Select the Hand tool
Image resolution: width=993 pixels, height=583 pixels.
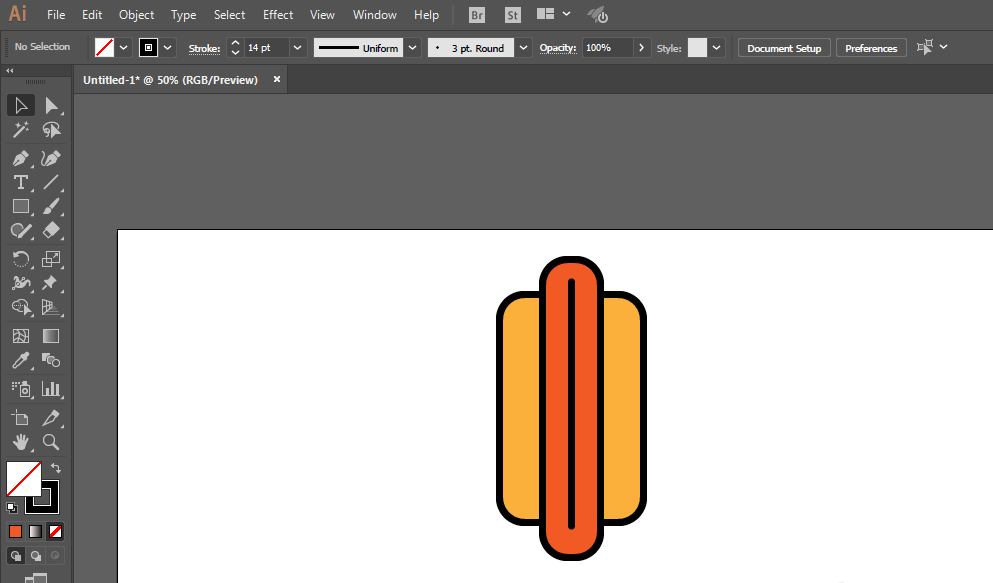pos(20,442)
